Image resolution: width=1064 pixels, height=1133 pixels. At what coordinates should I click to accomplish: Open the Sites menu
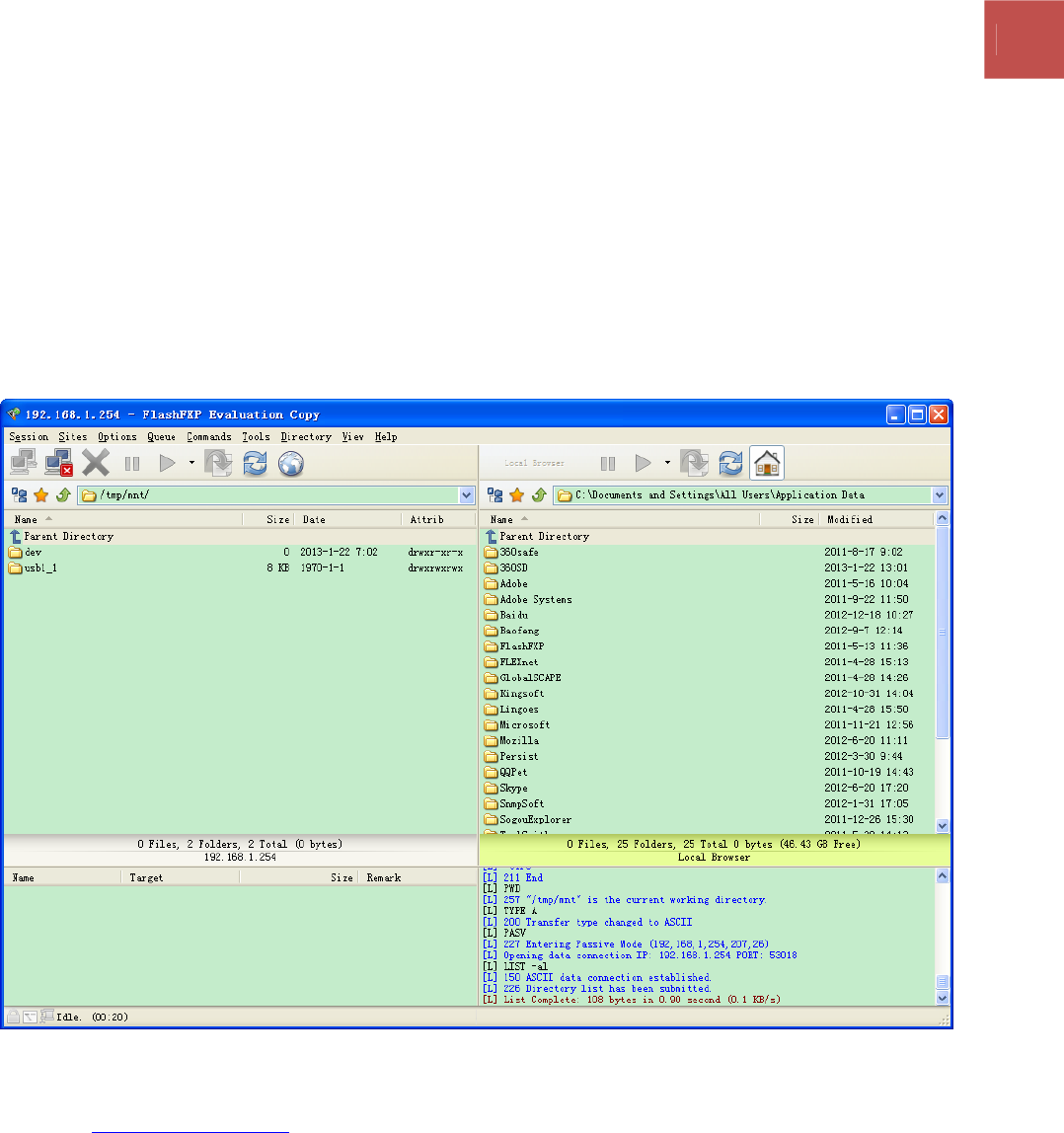click(73, 436)
